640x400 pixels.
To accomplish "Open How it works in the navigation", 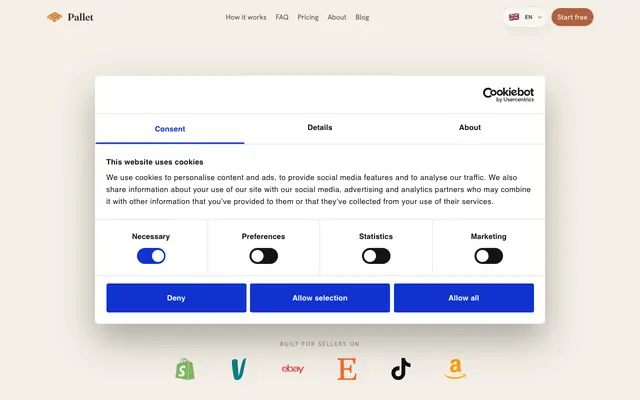I will (x=246, y=17).
